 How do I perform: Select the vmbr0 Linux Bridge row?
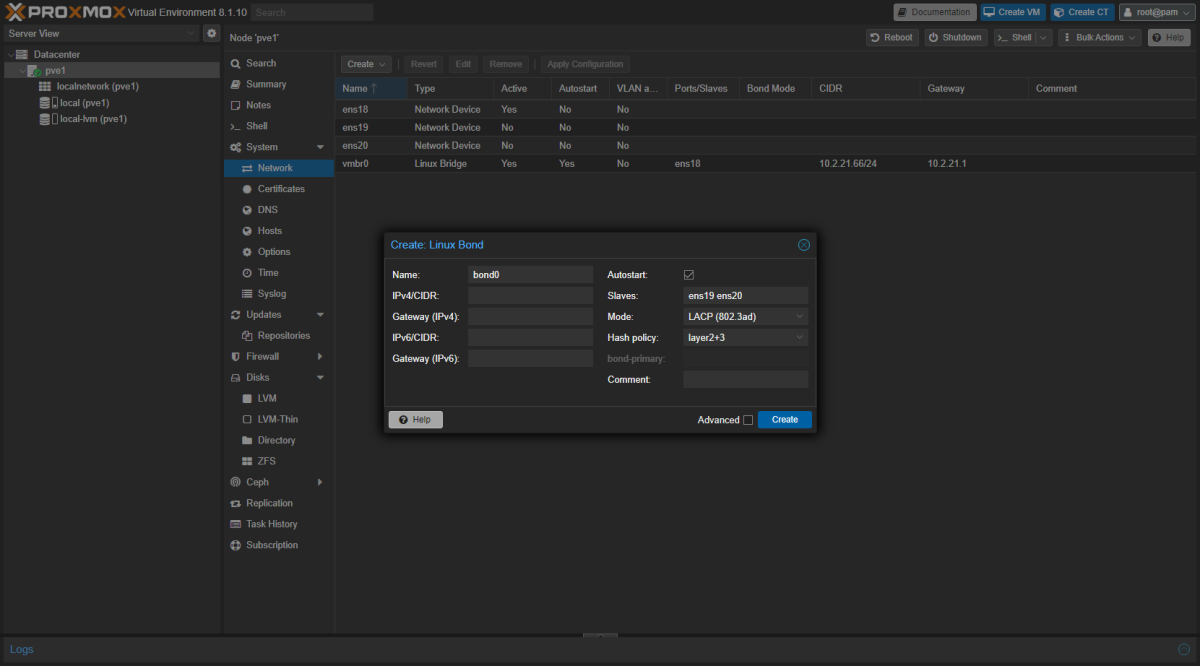pyautogui.click(x=767, y=163)
